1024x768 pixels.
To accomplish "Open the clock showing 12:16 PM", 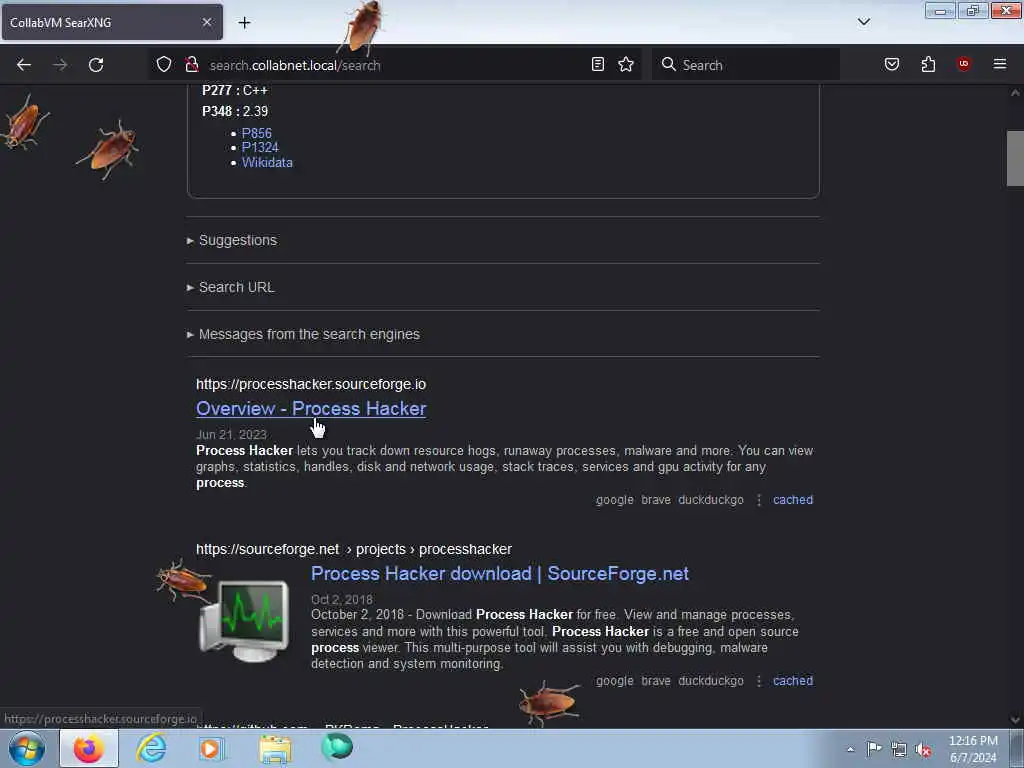I will pyautogui.click(x=973, y=748).
